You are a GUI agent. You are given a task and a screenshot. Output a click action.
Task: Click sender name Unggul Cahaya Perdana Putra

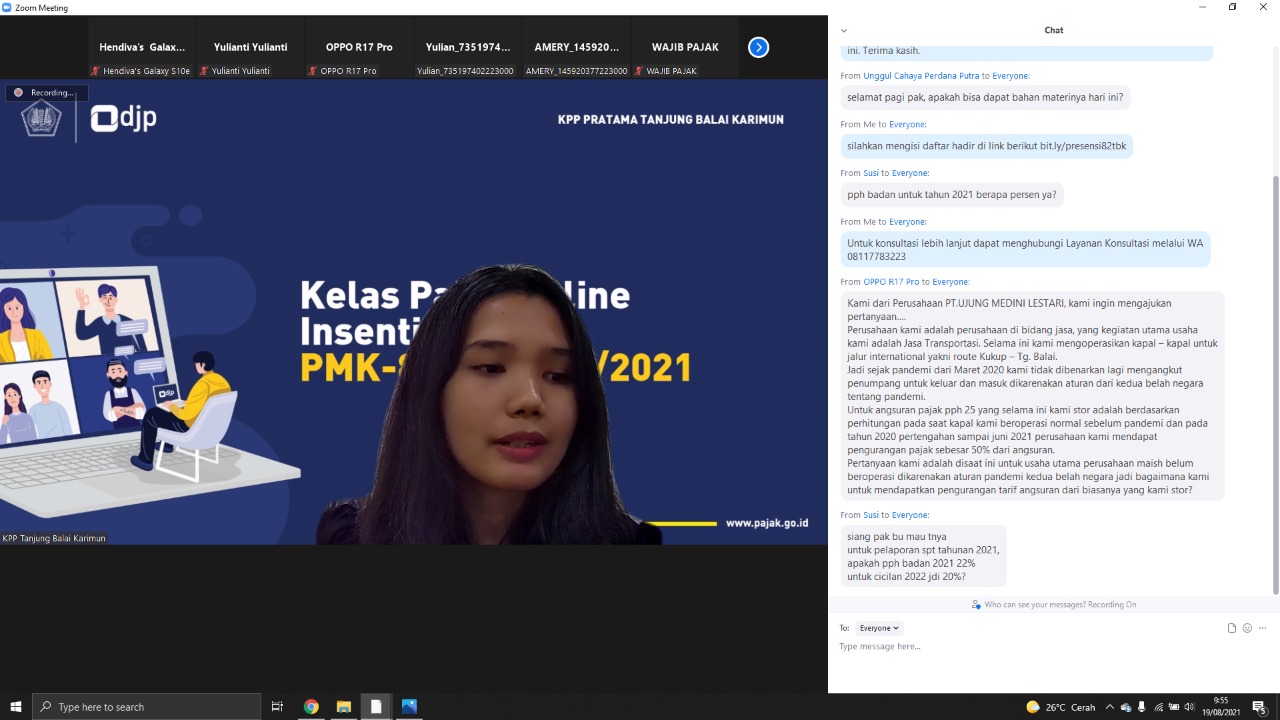921,76
